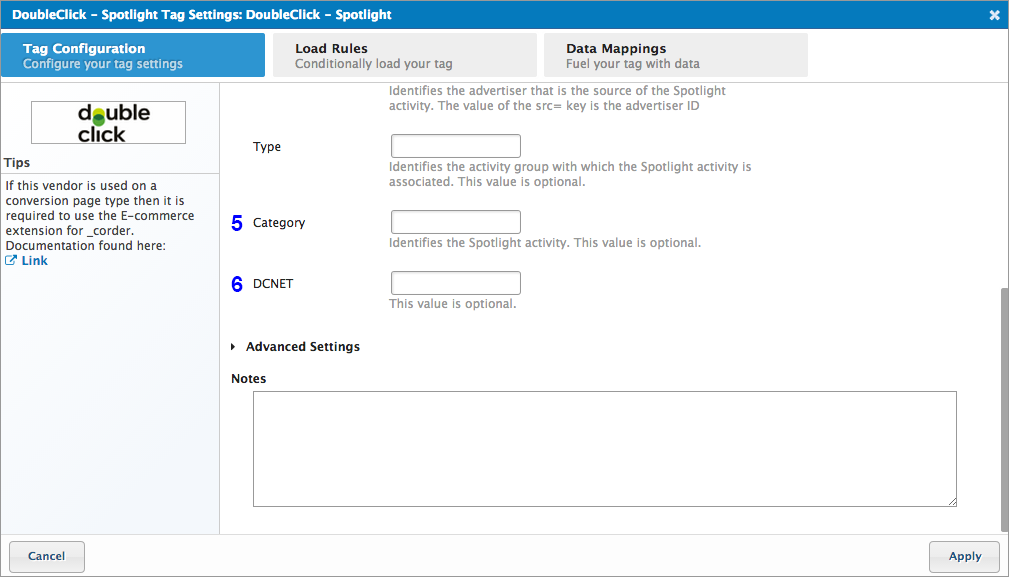Click the blue number 6 marker
Image resolution: width=1009 pixels, height=577 pixels.
click(237, 284)
